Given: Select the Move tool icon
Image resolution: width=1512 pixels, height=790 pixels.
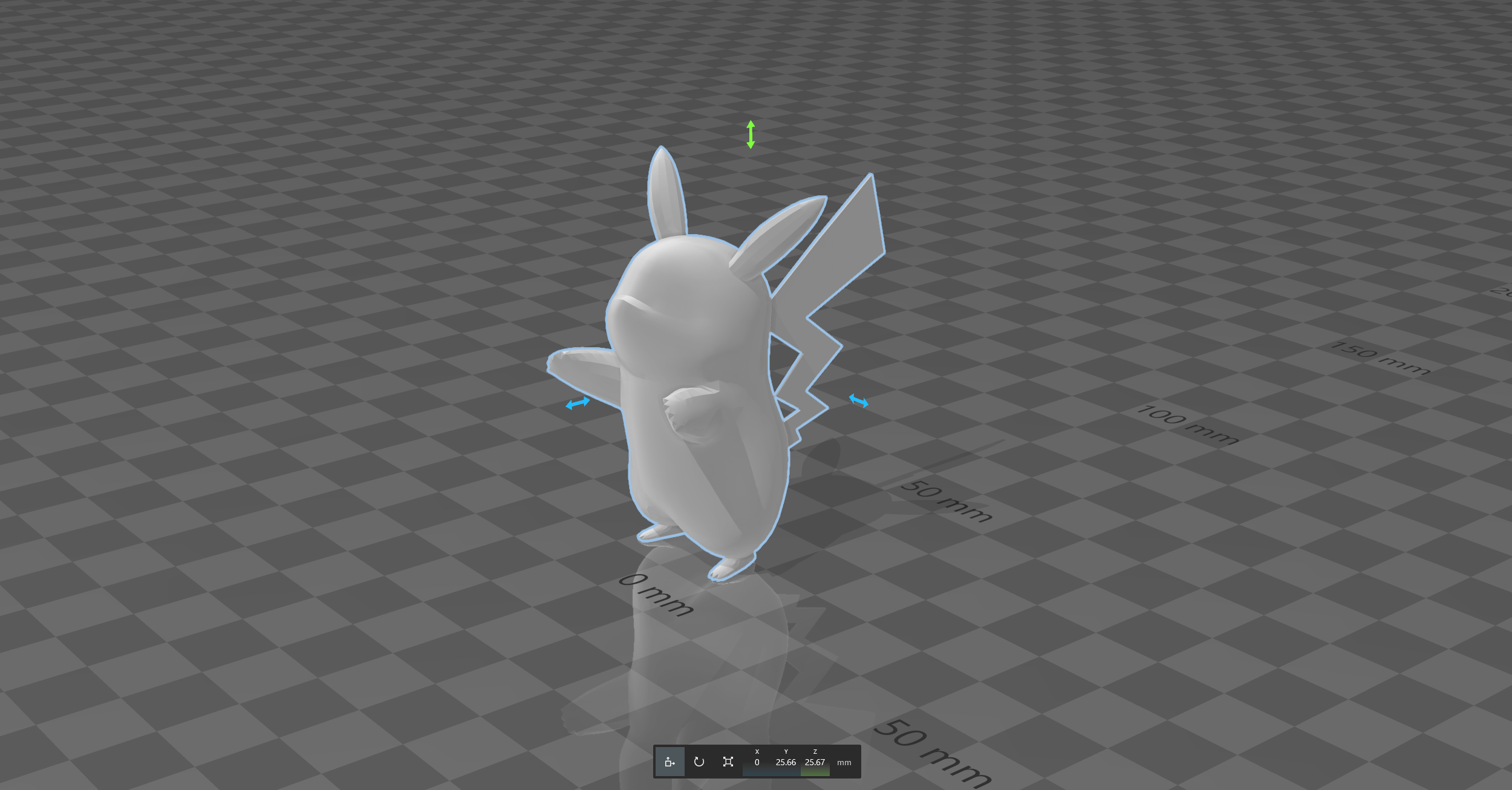Looking at the screenshot, I should coord(670,762).
